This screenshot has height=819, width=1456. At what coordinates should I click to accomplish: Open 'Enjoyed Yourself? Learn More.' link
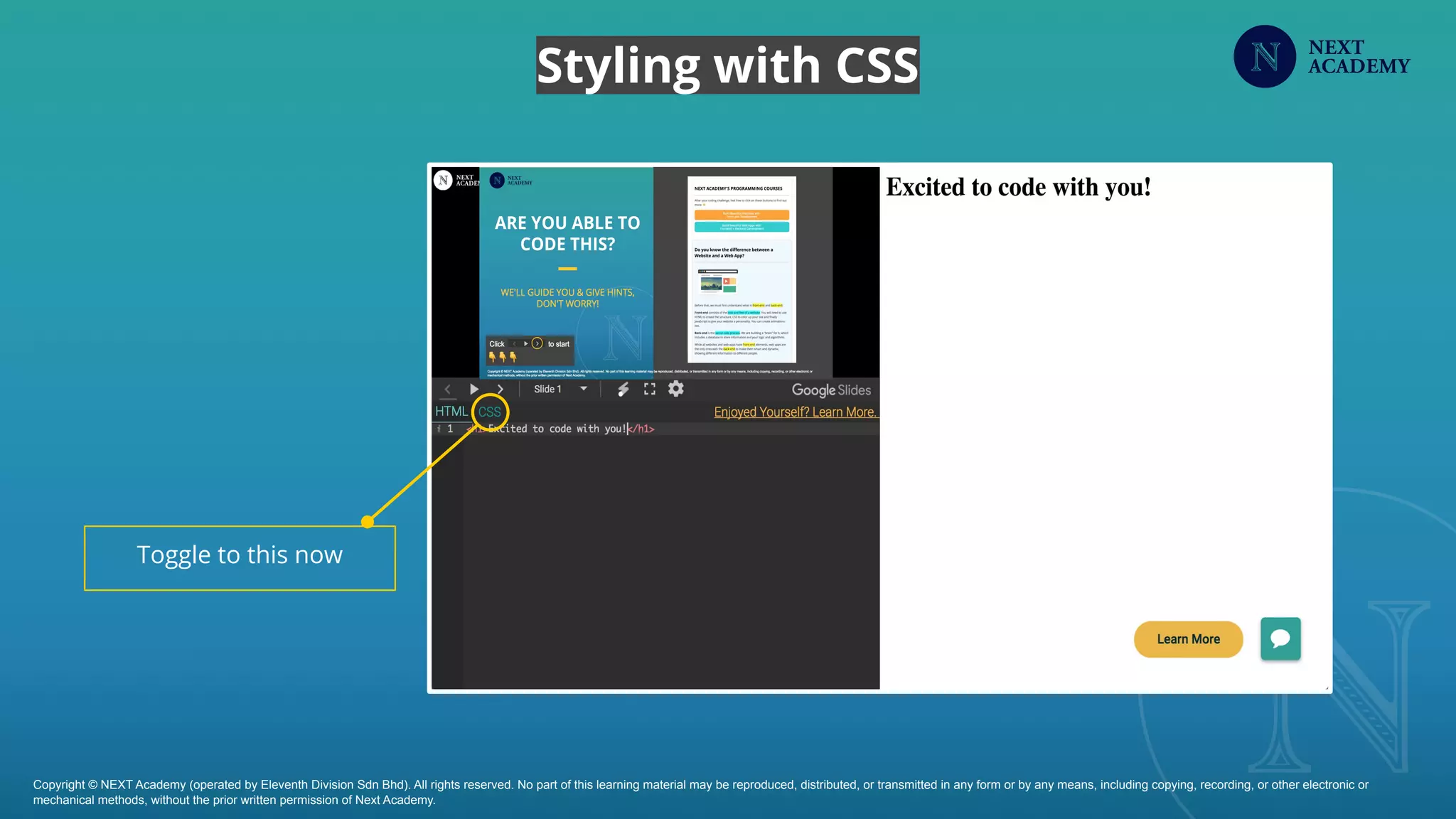coord(796,412)
